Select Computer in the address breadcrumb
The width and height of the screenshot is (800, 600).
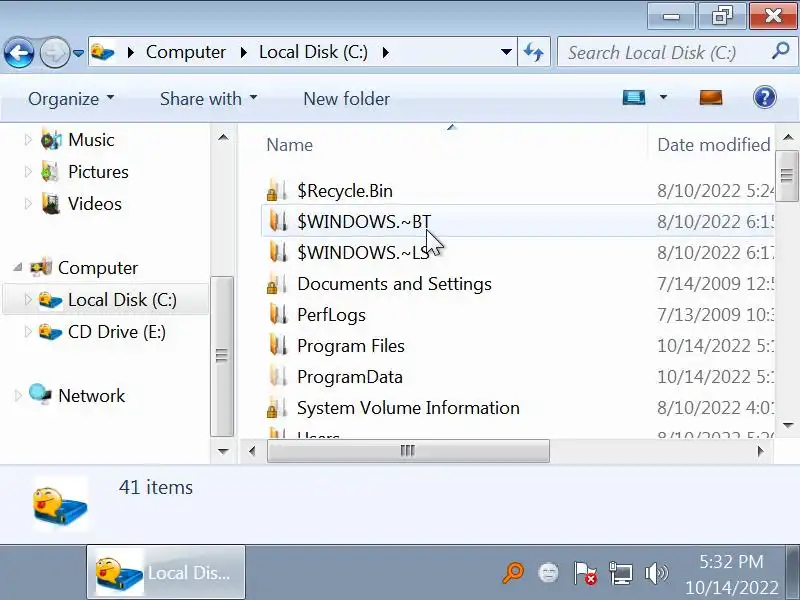pyautogui.click(x=186, y=52)
